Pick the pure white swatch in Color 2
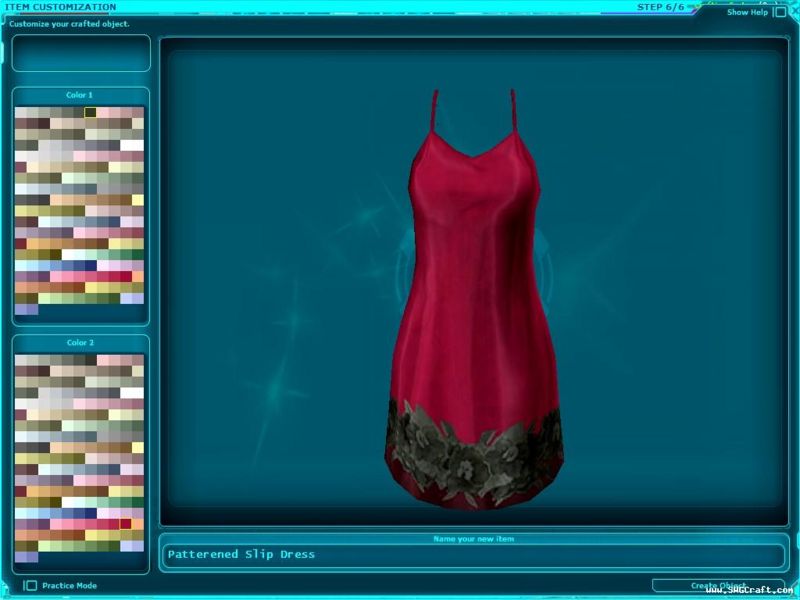This screenshot has width=800, height=600. click(132, 393)
